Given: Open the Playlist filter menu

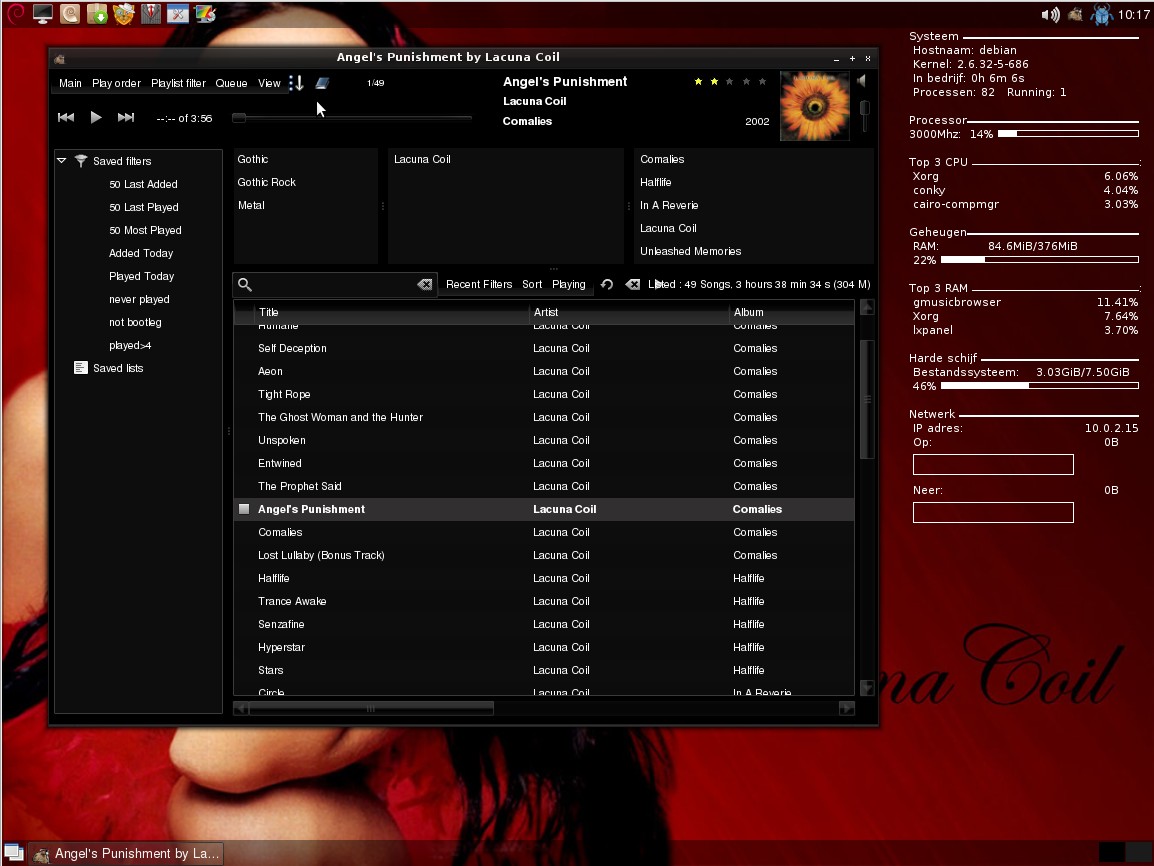Looking at the screenshot, I should pyautogui.click(x=178, y=83).
